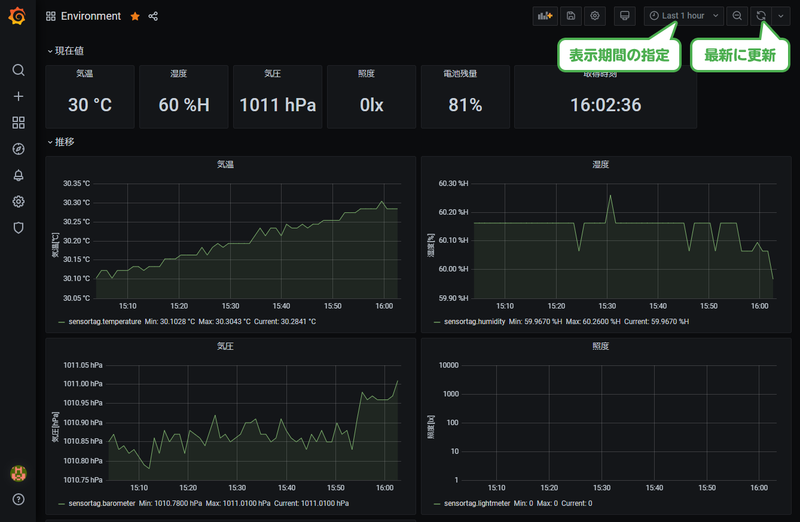Open the 気圧 graph panel title menu
The width and height of the screenshot is (800, 522).
pyautogui.click(x=226, y=346)
